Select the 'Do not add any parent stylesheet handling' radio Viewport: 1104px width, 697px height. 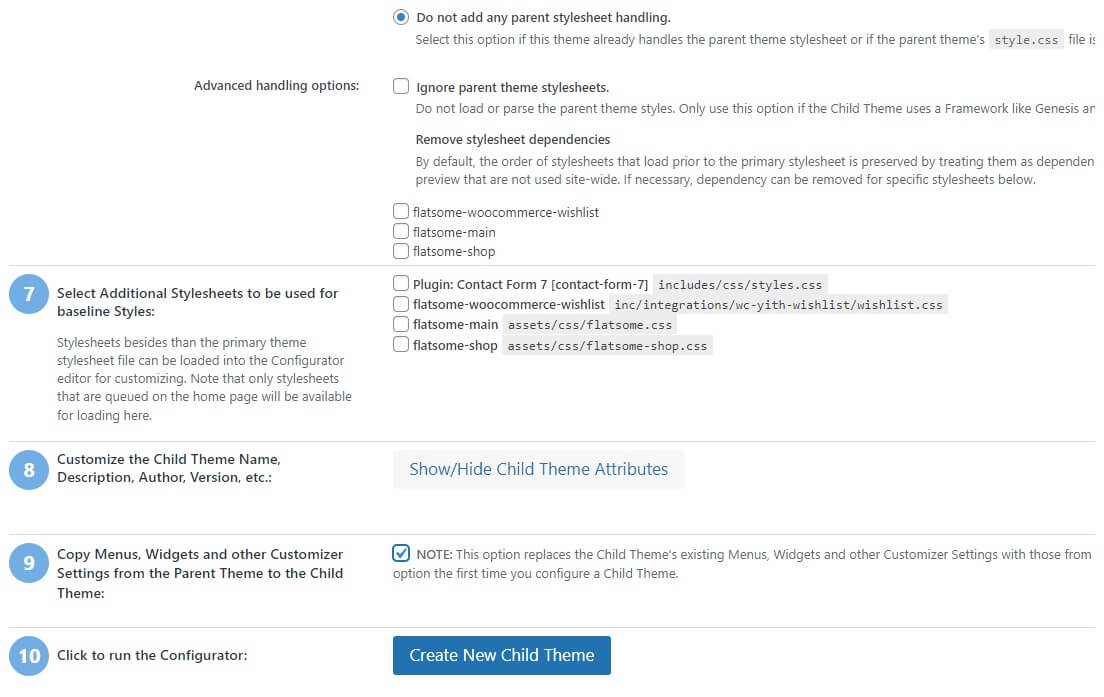point(400,17)
